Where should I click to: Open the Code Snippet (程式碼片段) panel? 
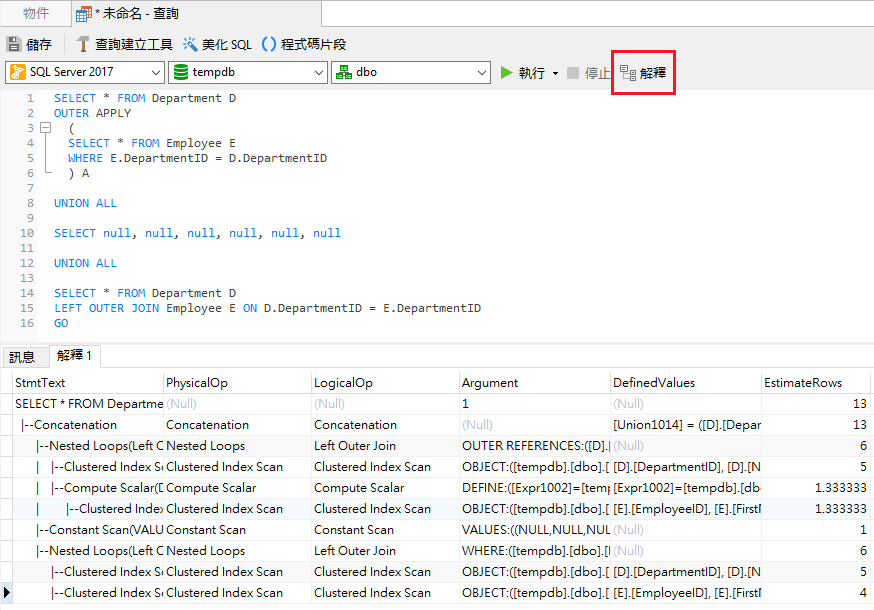click(x=304, y=45)
